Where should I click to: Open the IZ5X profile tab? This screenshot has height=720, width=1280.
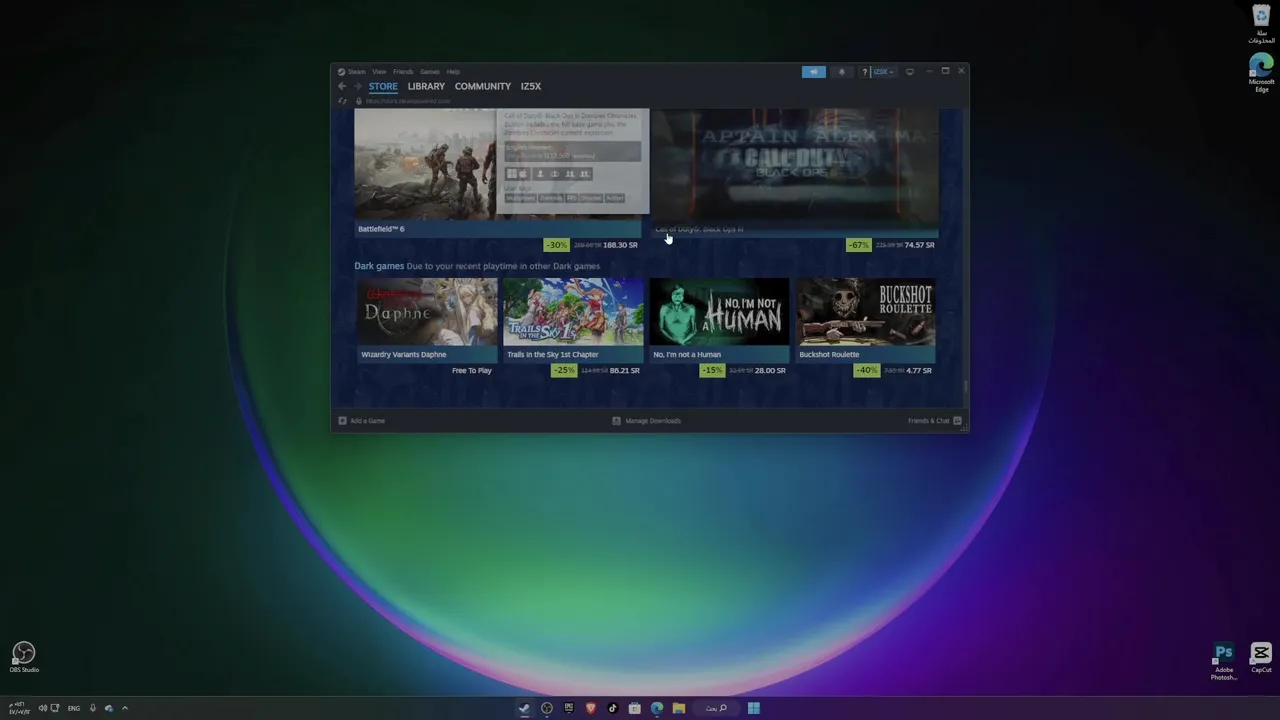(x=531, y=86)
